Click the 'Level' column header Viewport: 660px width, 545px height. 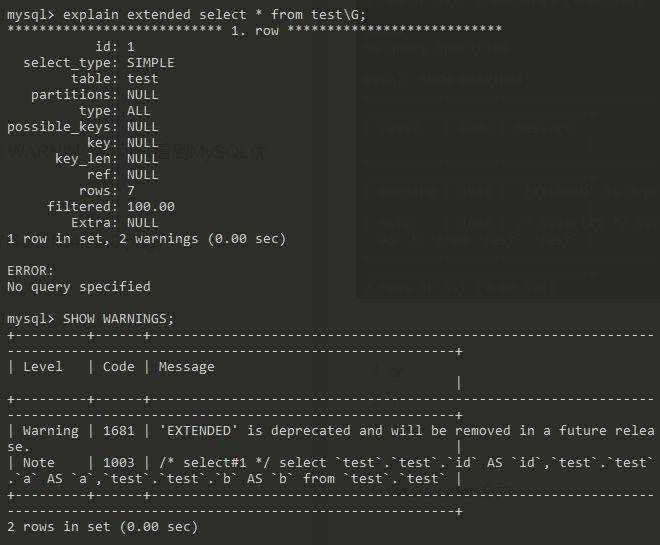click(x=42, y=366)
